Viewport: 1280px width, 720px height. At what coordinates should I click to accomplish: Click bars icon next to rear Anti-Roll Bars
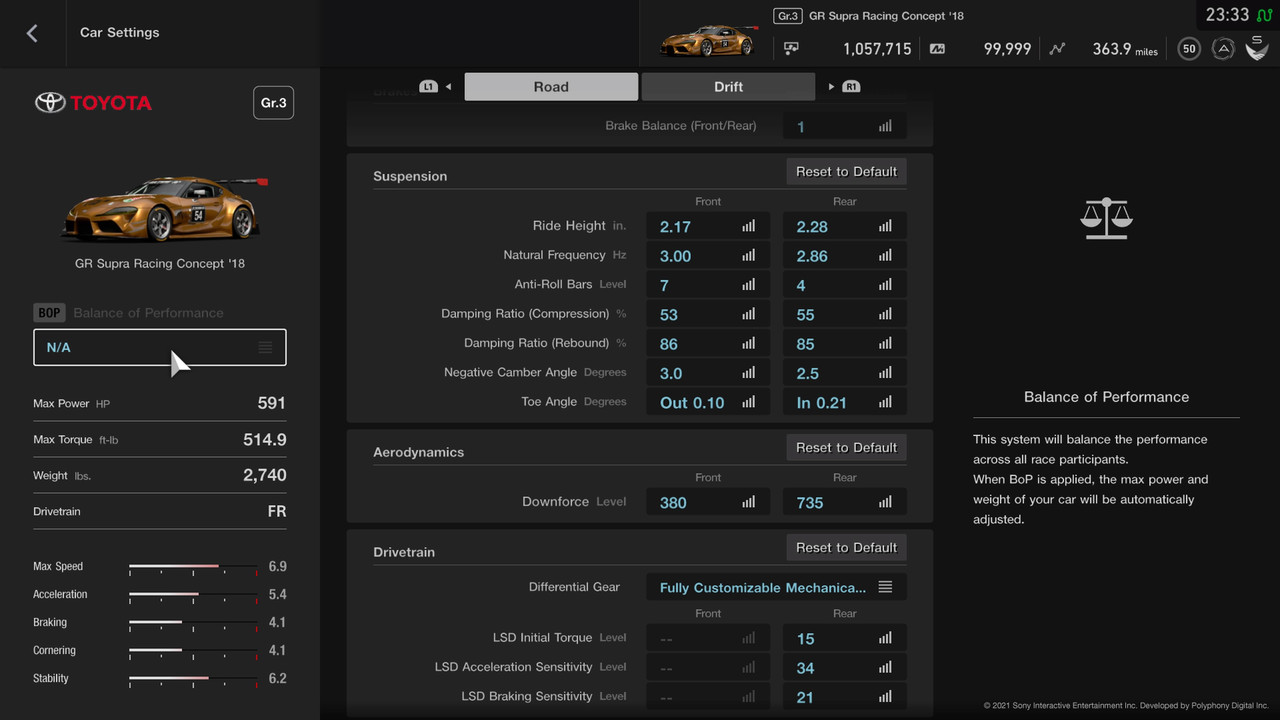pyautogui.click(x=885, y=285)
